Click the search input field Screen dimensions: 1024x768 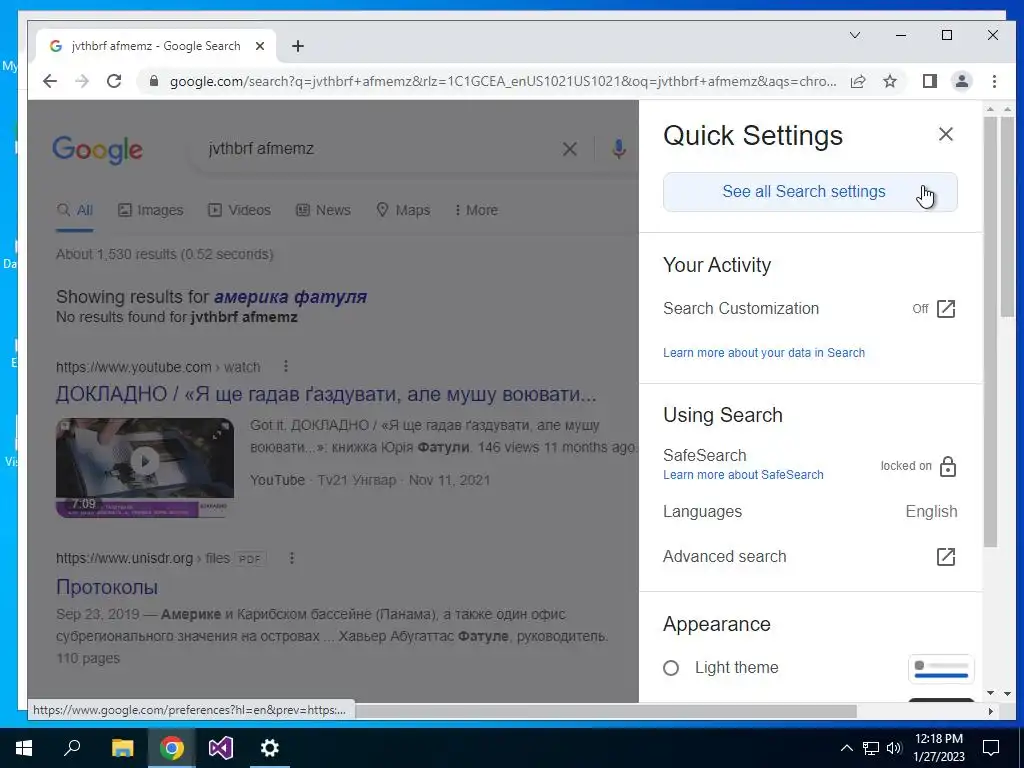coord(379,149)
